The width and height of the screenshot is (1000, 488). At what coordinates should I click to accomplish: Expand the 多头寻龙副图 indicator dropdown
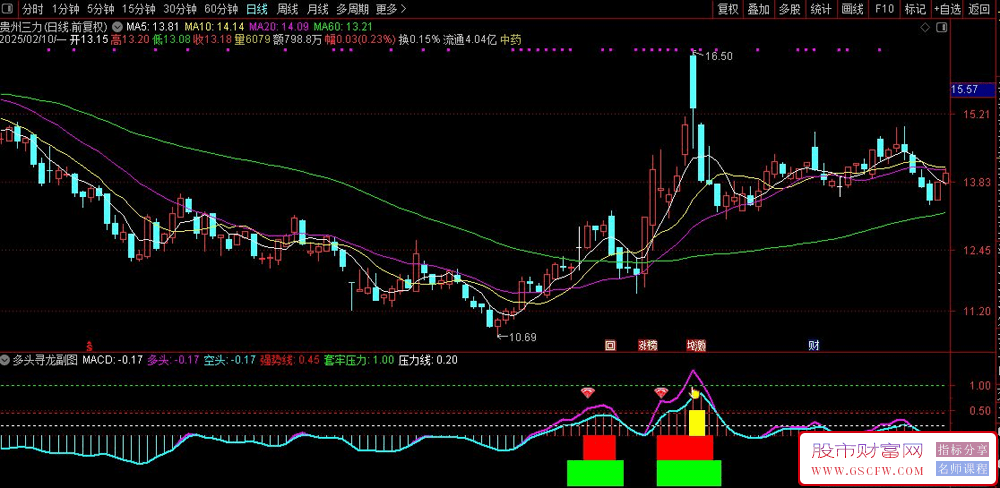click(5, 360)
